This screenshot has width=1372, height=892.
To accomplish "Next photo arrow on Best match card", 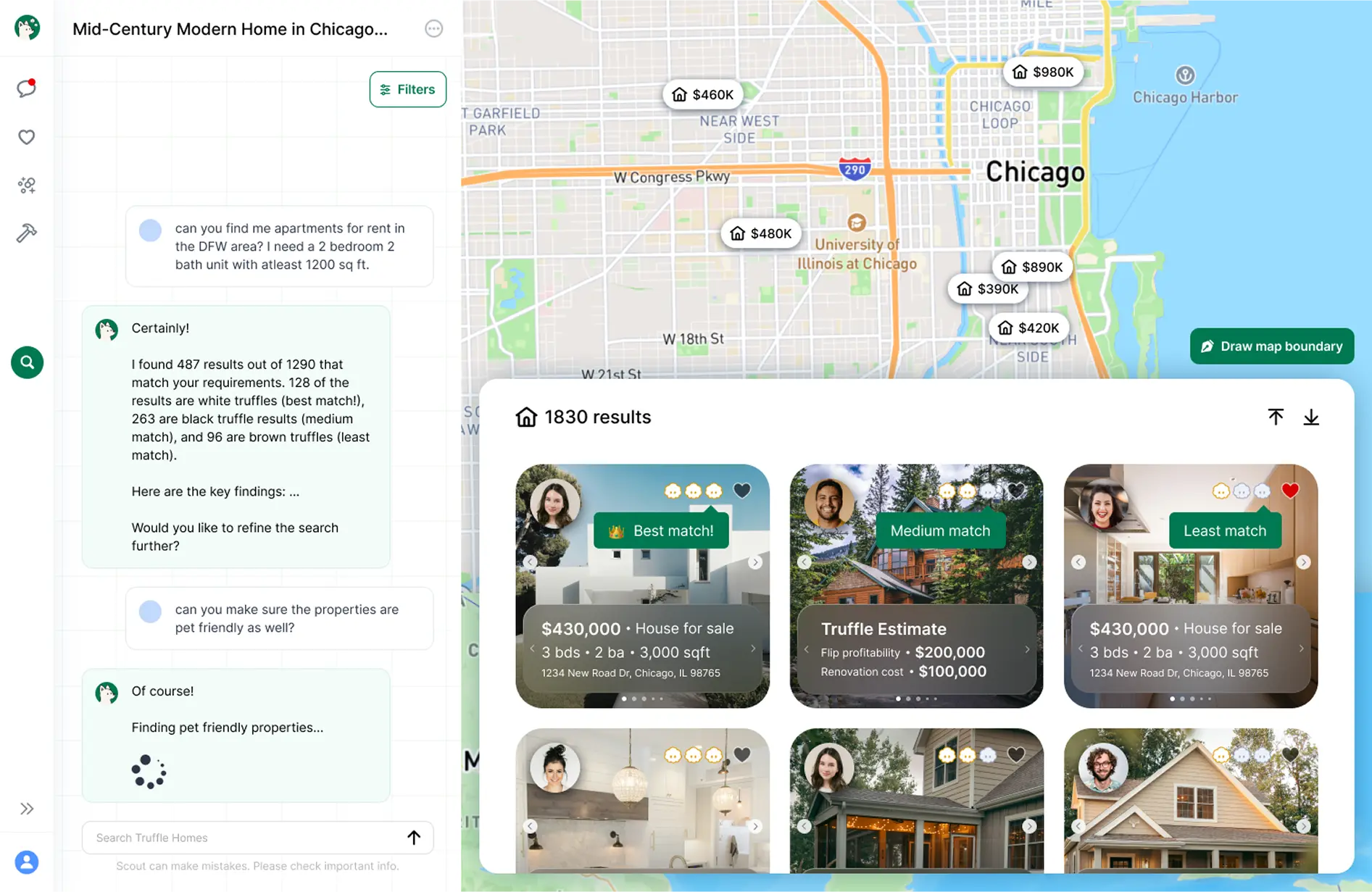I will click(x=755, y=562).
